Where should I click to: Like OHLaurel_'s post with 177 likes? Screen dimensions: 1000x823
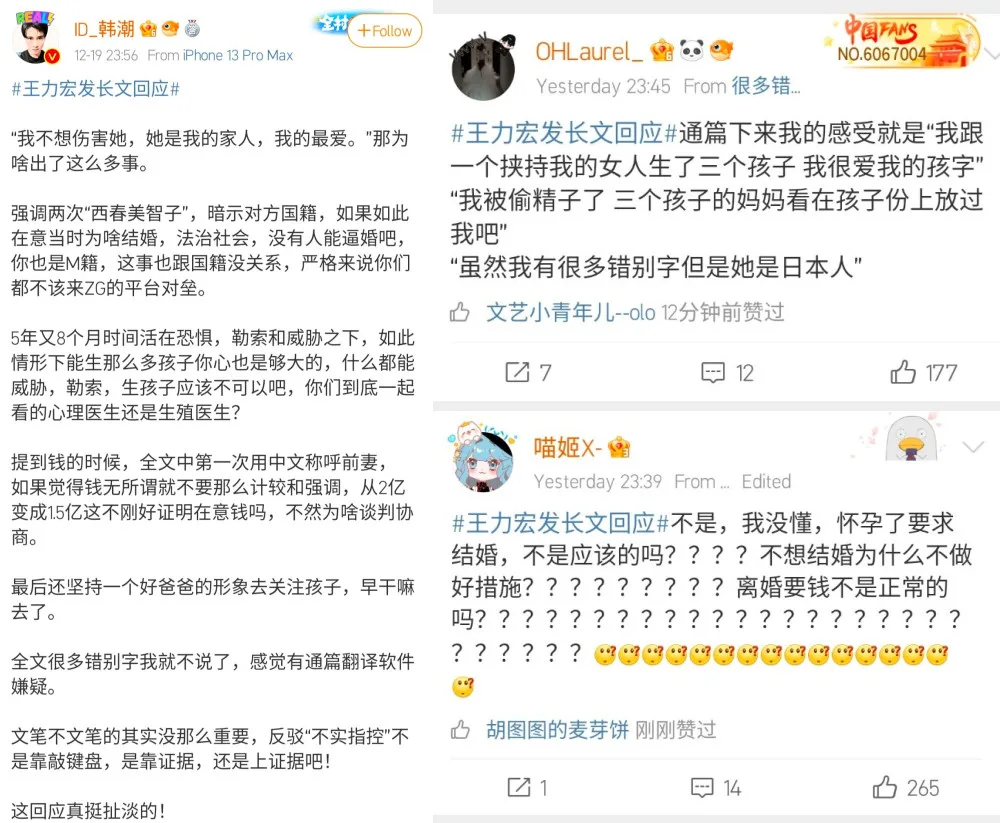(x=923, y=373)
